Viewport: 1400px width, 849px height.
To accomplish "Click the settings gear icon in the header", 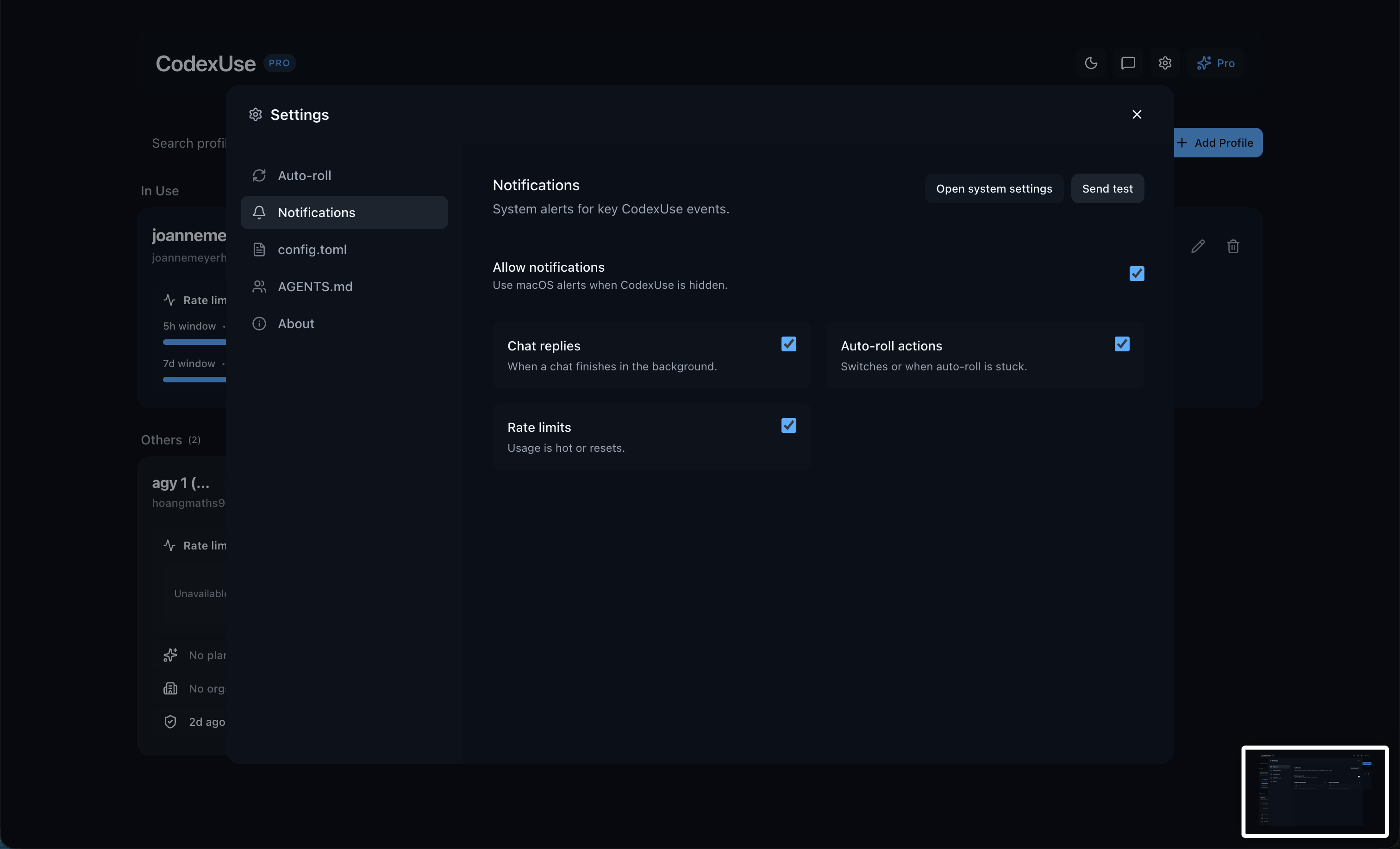I will (1165, 63).
